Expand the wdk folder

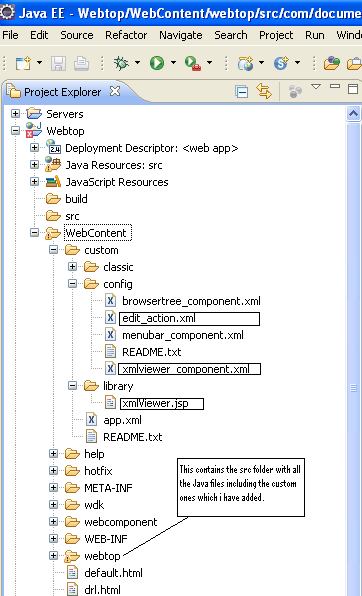[53, 505]
